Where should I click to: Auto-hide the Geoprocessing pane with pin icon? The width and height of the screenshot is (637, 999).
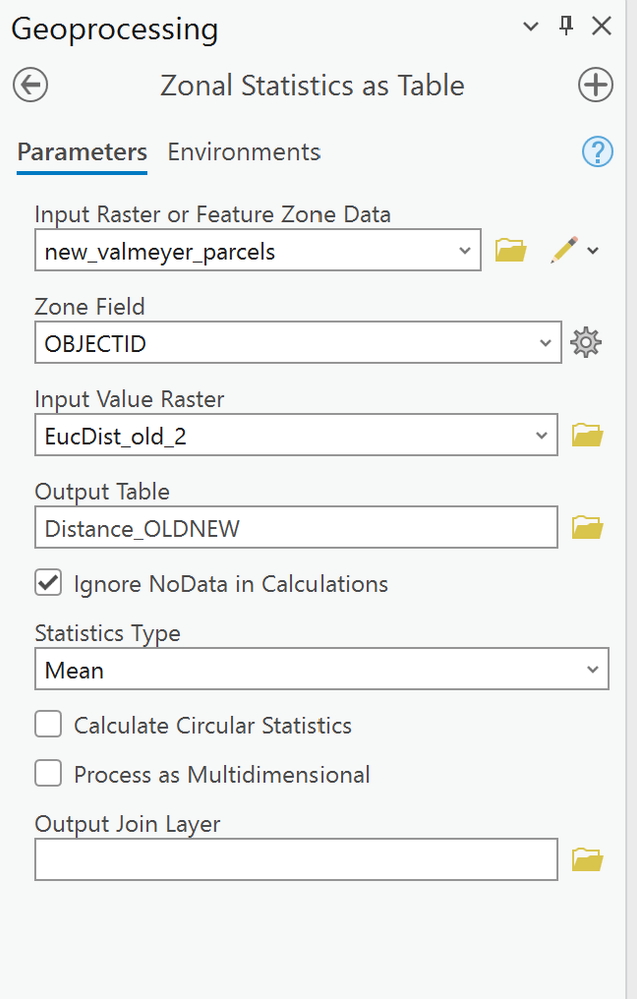[566, 27]
